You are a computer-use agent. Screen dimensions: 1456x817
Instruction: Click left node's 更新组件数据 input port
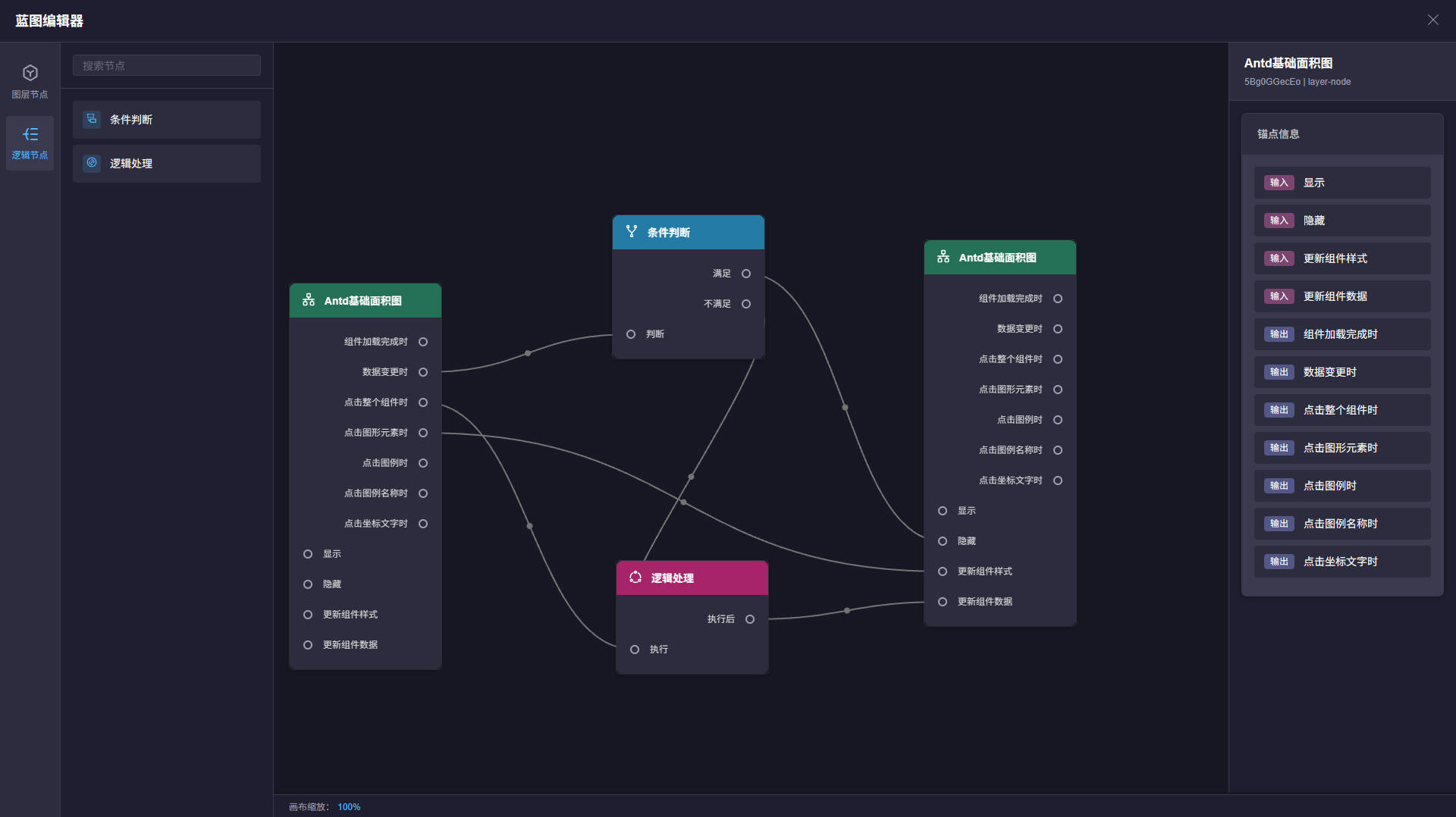pyautogui.click(x=308, y=645)
